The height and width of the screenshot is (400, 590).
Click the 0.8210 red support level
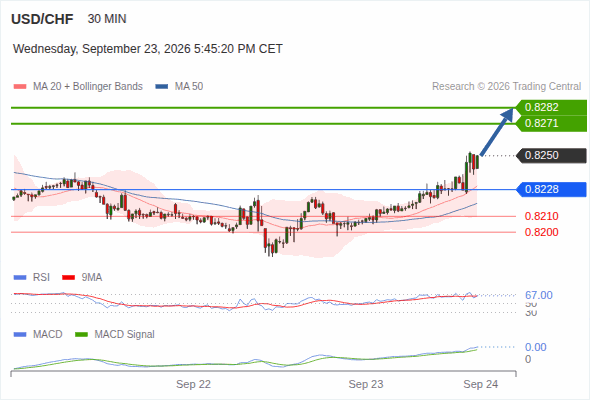[x=541, y=216]
